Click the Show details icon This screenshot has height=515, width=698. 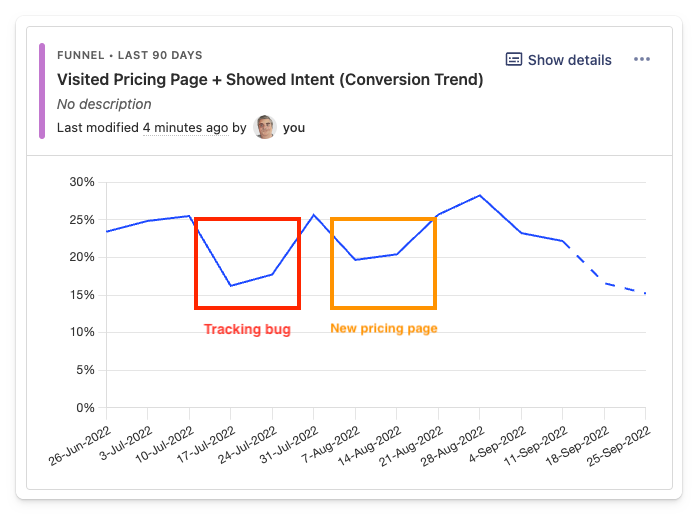pyautogui.click(x=514, y=60)
